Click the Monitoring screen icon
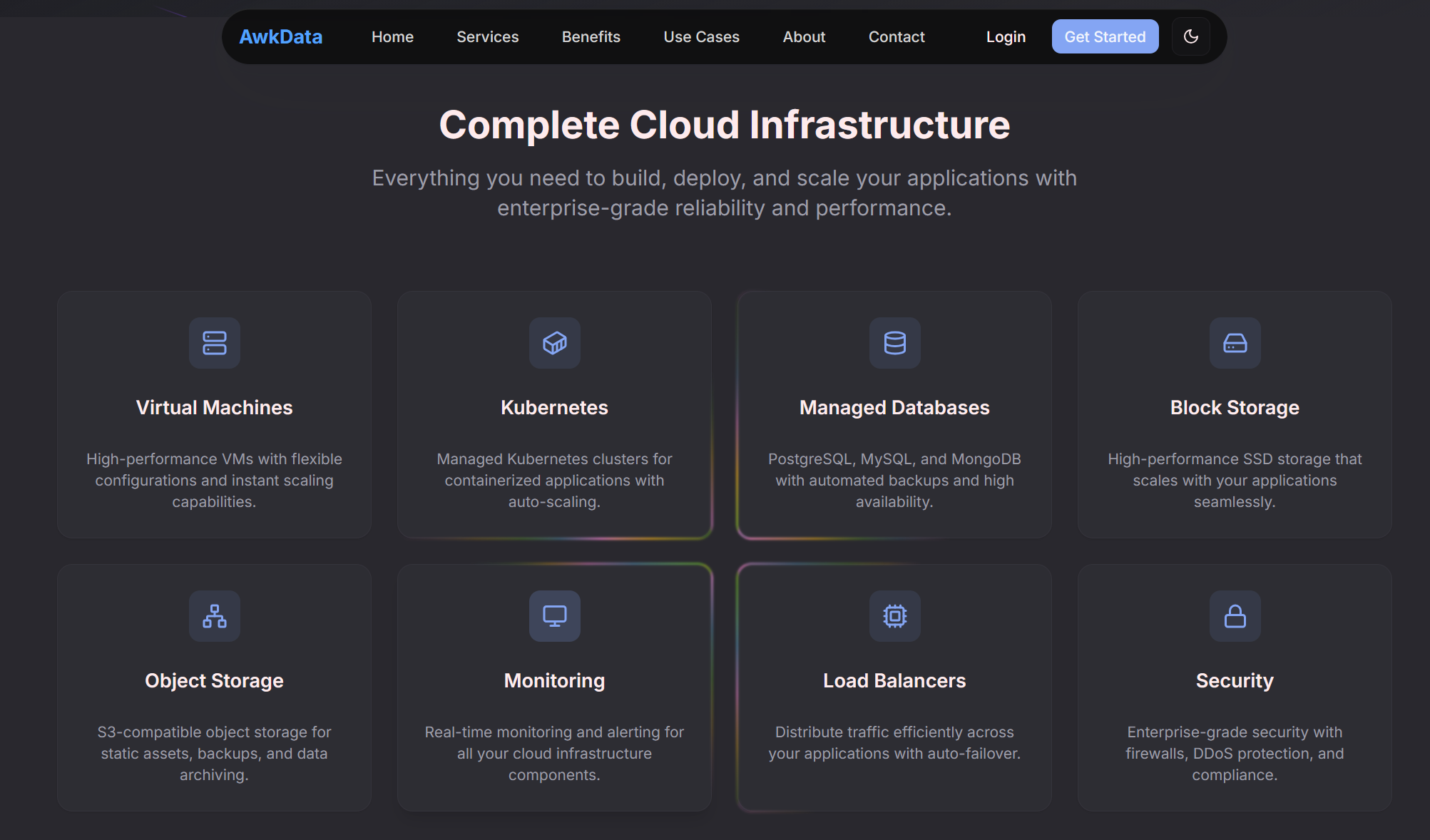 554,616
